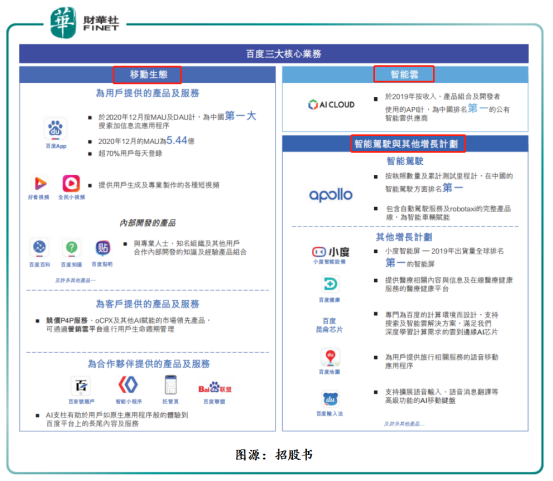Click the 小度智能屏 shipment bullet
Image resolution: width=553 pixels, height=481 pixels.
(x=444, y=257)
